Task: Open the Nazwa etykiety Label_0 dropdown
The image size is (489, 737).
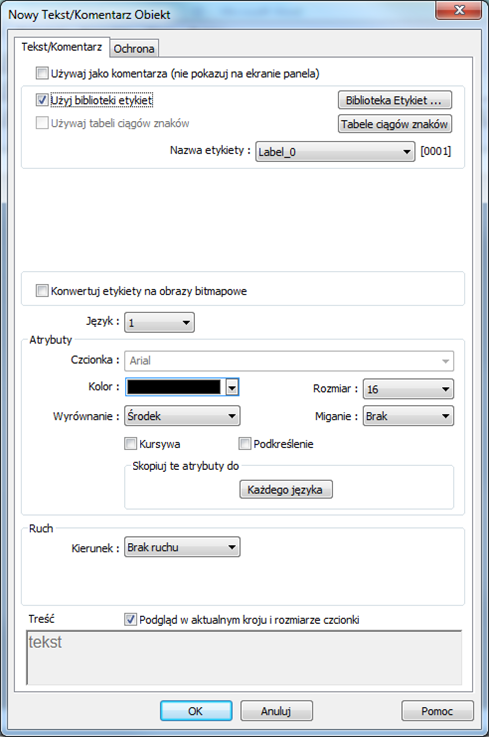Action: tap(335, 152)
